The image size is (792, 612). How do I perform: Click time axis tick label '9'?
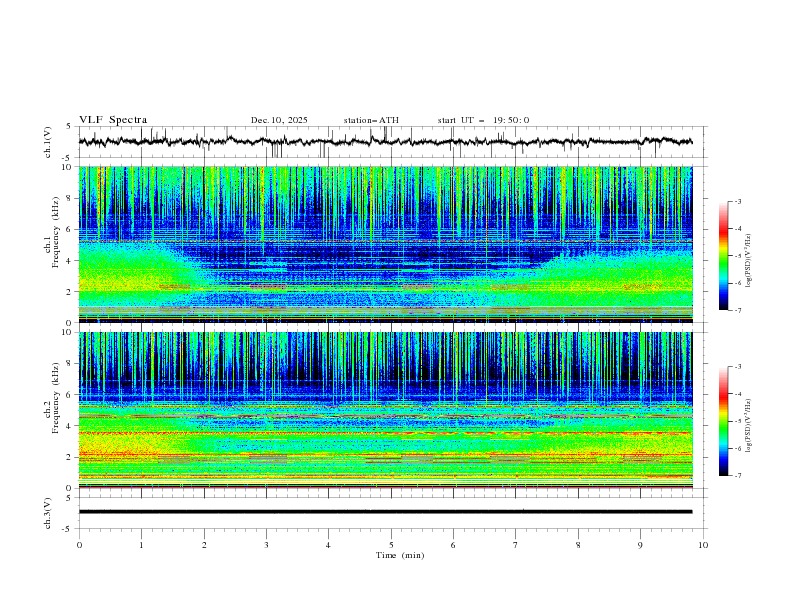[640, 545]
